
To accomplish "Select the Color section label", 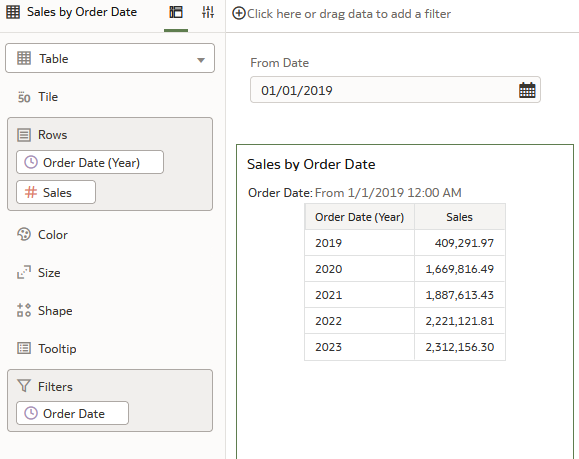I will pyautogui.click(x=53, y=235).
